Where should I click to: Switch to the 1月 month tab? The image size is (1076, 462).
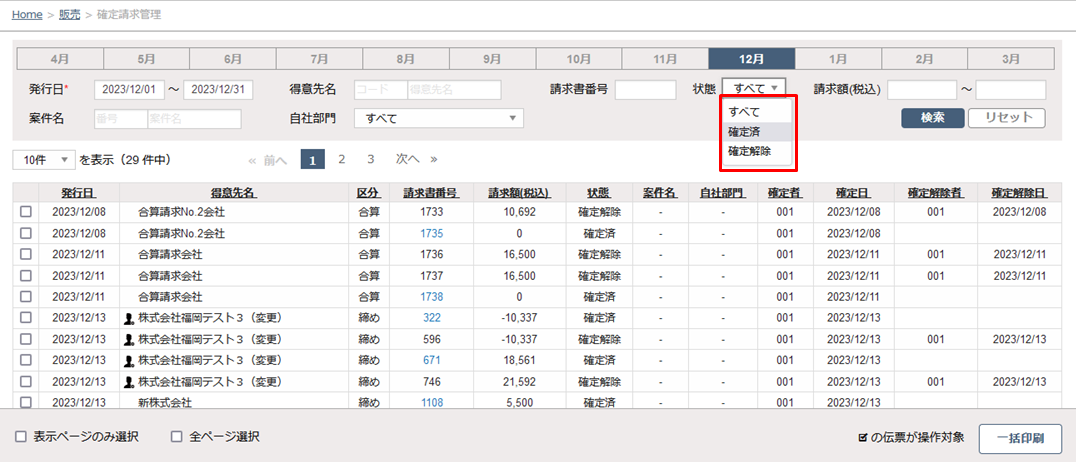pos(838,59)
